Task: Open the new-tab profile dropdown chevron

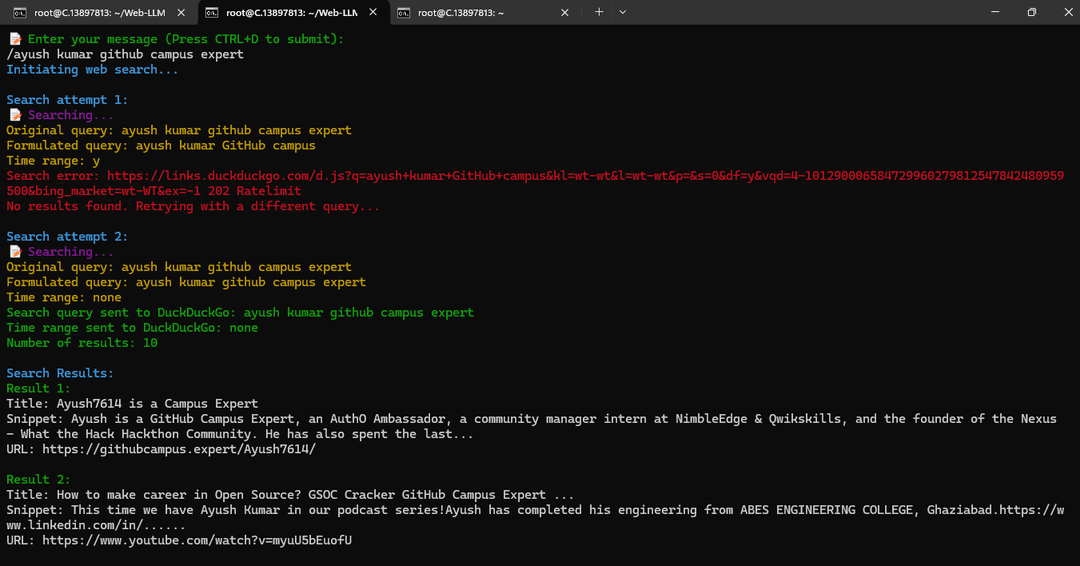Action: (623, 12)
